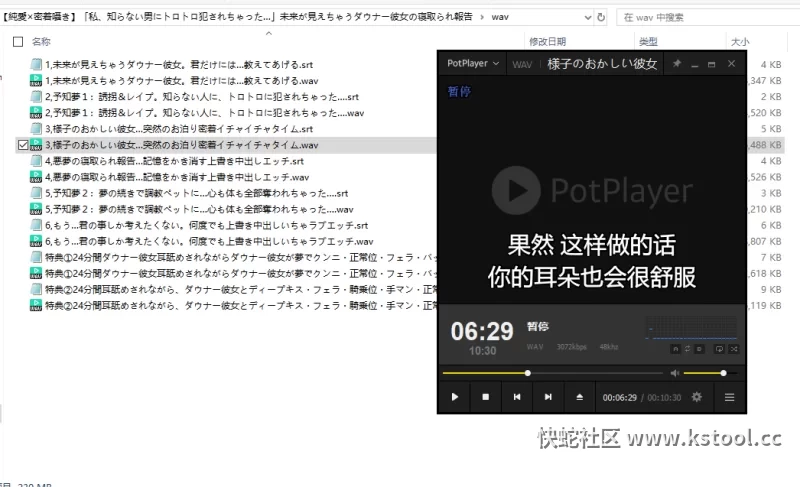Click the PotPlayer seek bar handle
Screen dimensions: 800x487
click(528, 373)
